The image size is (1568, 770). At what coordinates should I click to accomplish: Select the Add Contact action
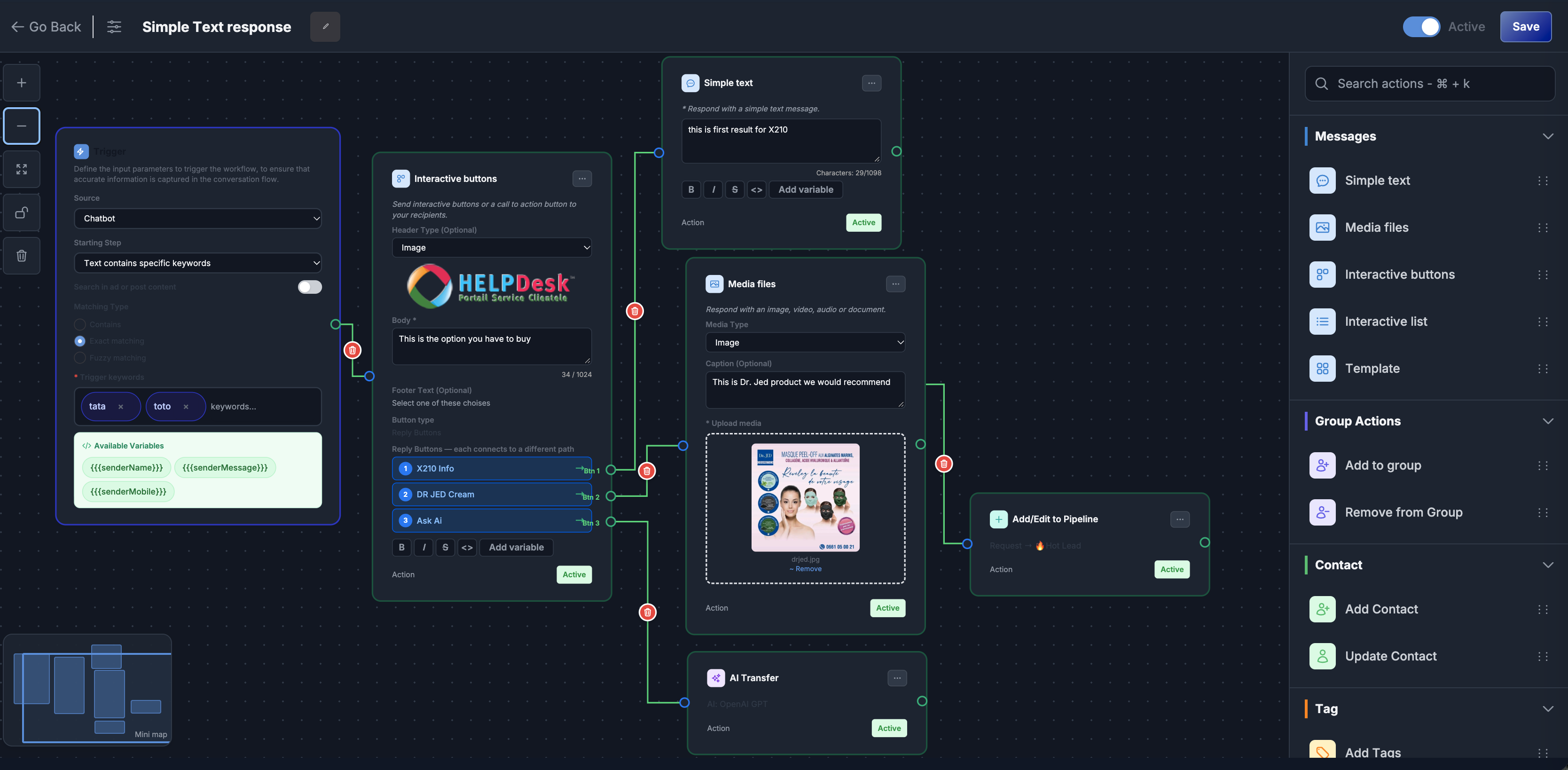[x=1428, y=609]
